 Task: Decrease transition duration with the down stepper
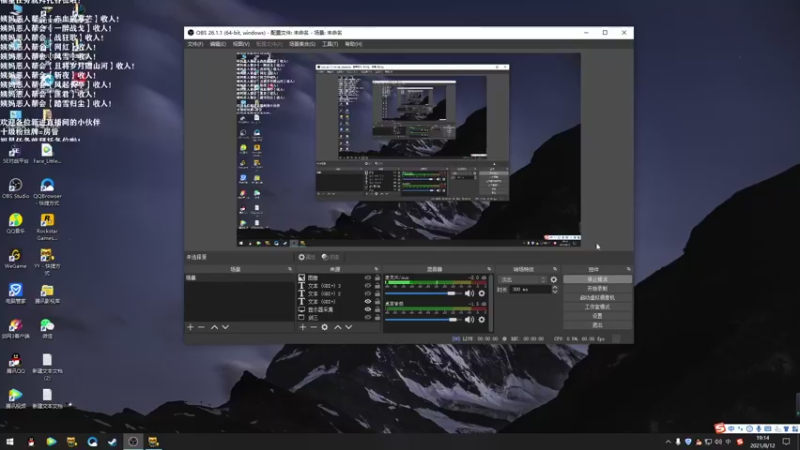coord(555,291)
